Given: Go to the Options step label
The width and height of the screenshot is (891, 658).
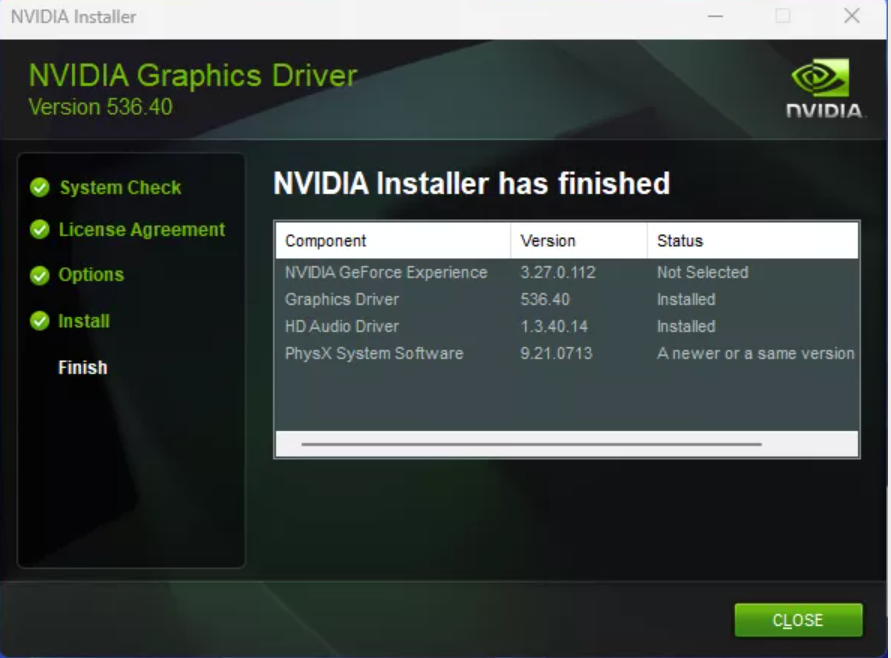Looking at the screenshot, I should (91, 275).
